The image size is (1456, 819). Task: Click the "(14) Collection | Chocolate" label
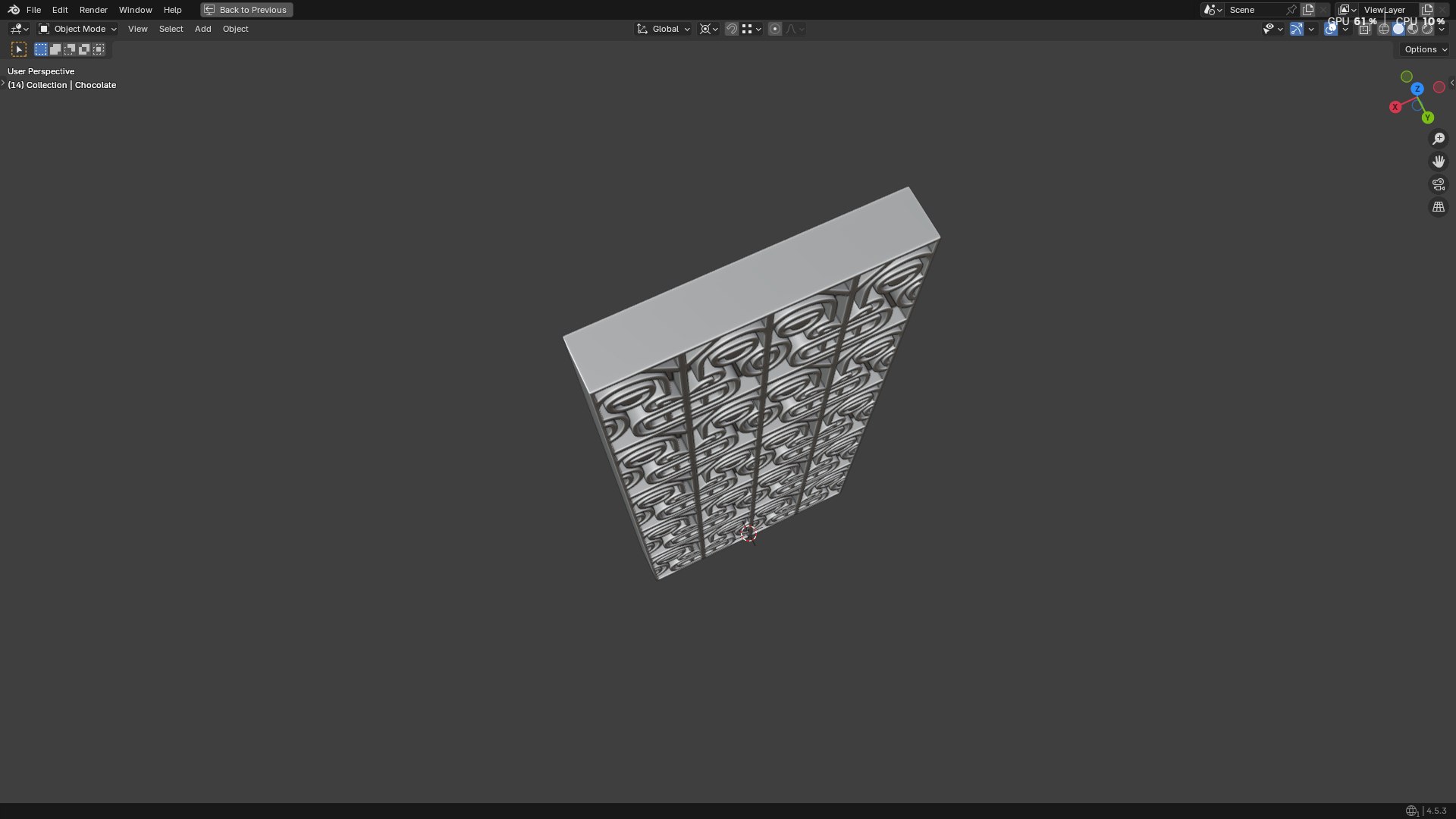click(62, 85)
